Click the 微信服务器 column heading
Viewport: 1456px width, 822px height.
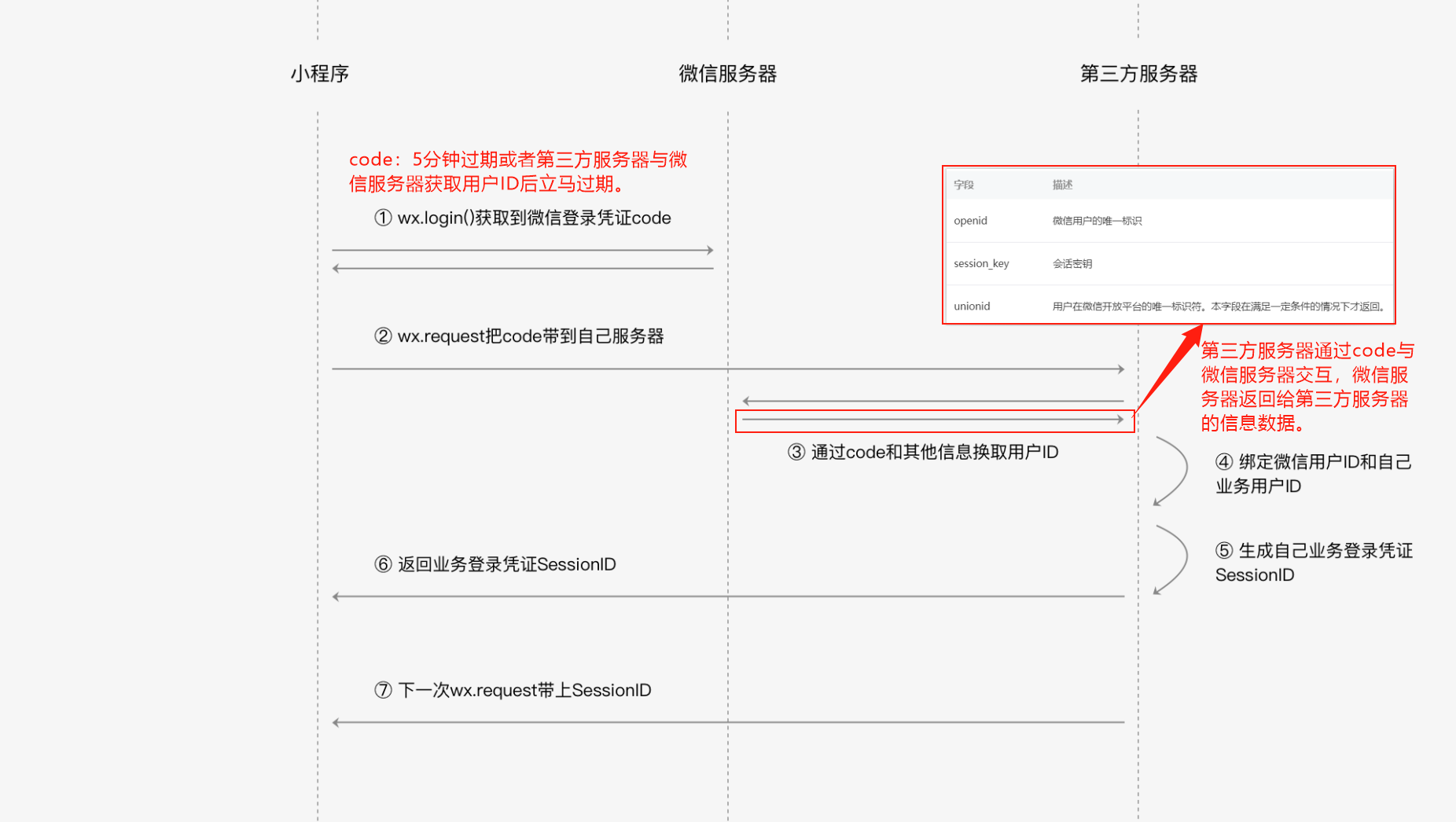pos(727,74)
